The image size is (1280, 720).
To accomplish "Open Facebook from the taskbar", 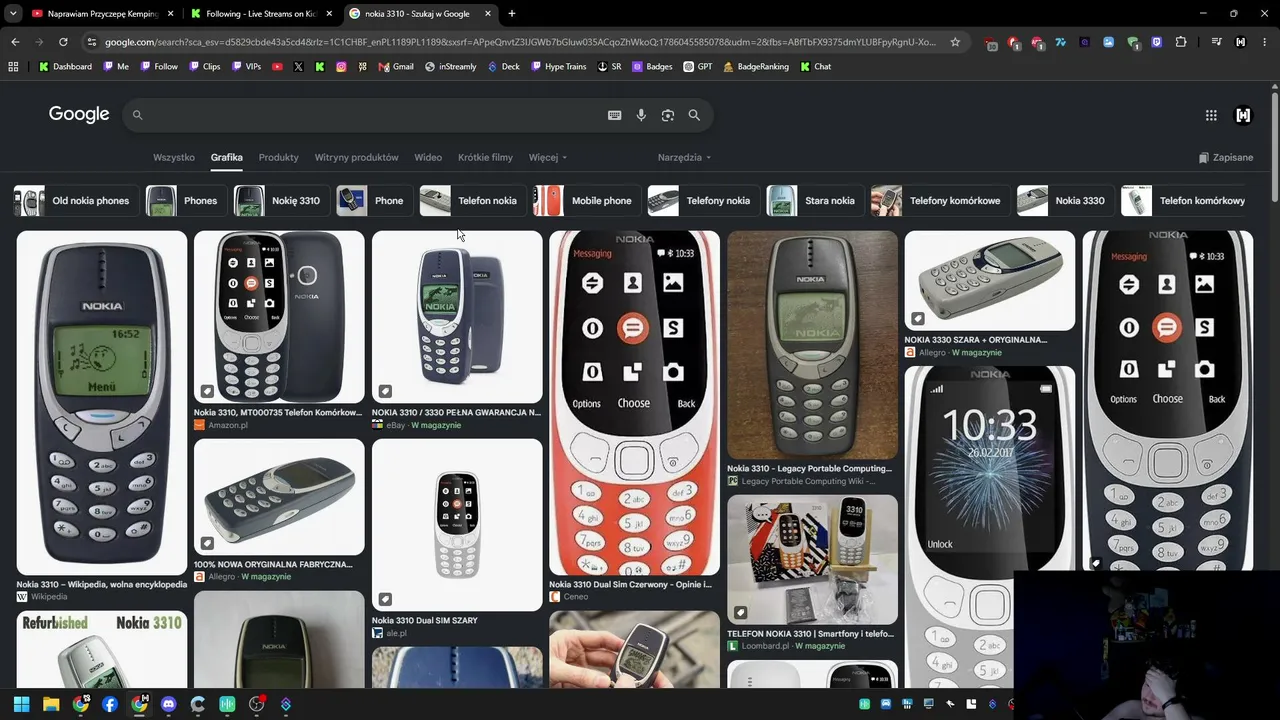I will [110, 704].
